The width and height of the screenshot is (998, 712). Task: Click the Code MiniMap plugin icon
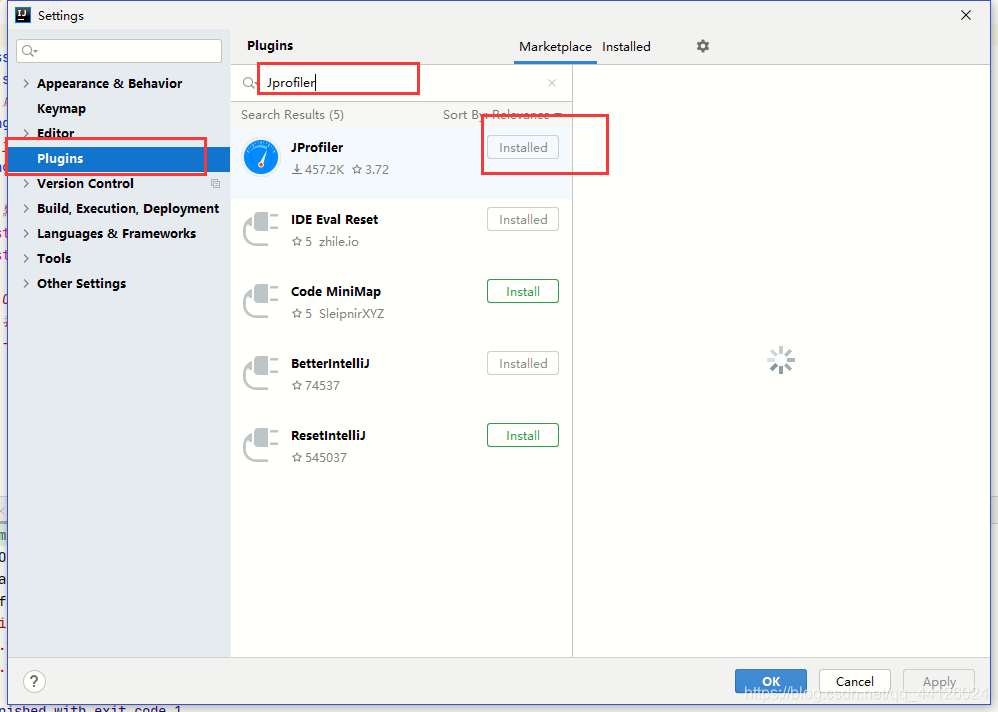261,300
